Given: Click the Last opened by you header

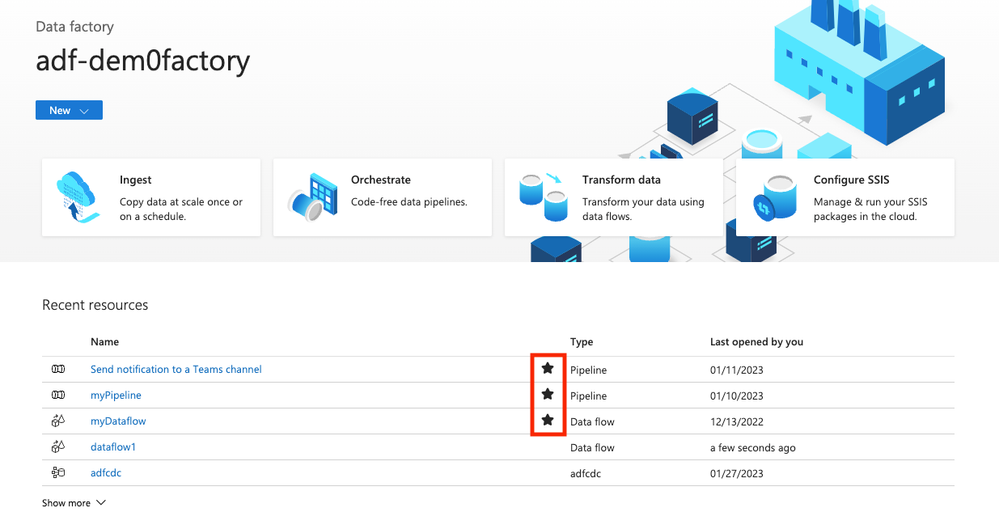Looking at the screenshot, I should click(x=757, y=342).
